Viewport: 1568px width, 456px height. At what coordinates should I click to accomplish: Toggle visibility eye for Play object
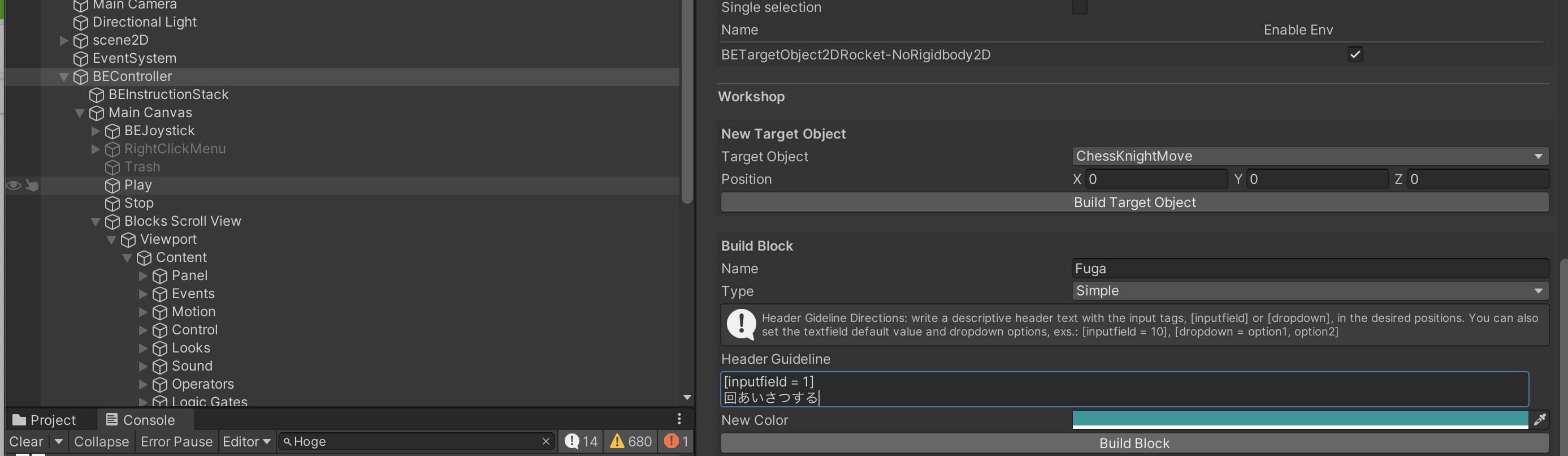(14, 186)
